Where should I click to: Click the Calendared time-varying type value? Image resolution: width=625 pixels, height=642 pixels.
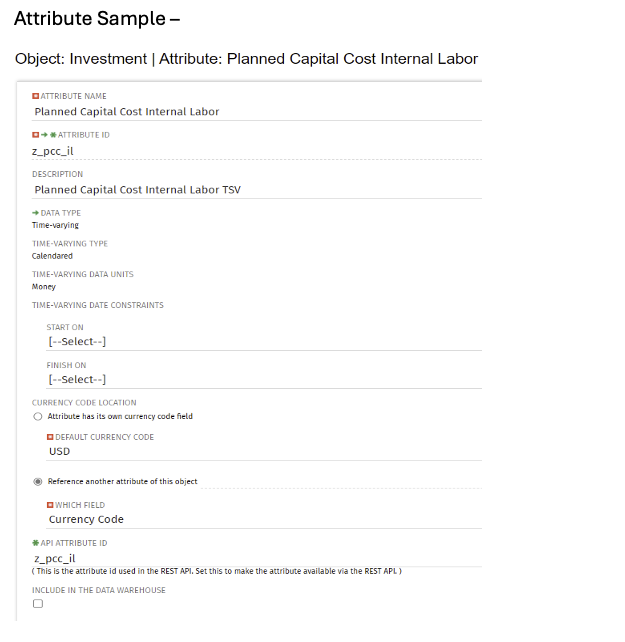point(52,256)
